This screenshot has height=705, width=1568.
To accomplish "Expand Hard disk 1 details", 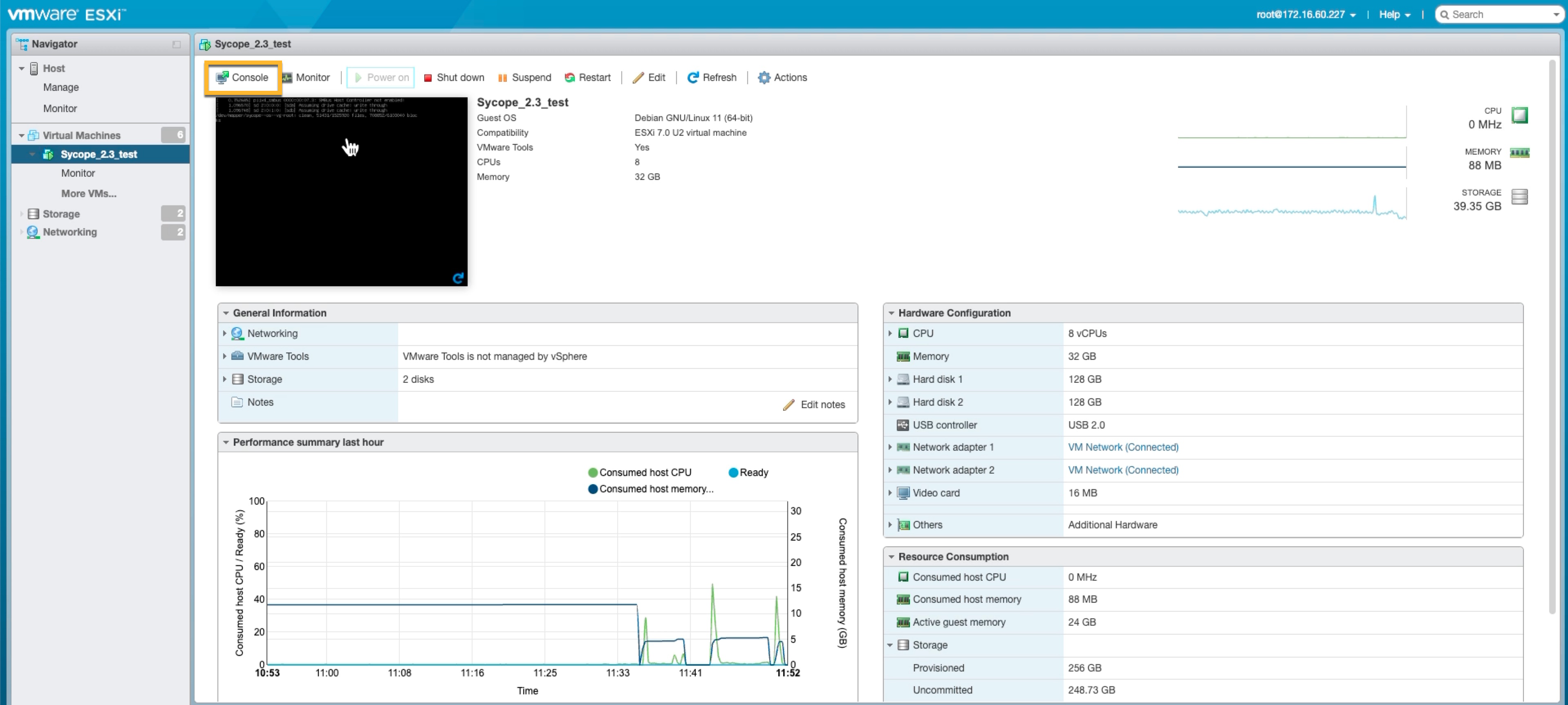I will pyautogui.click(x=890, y=379).
